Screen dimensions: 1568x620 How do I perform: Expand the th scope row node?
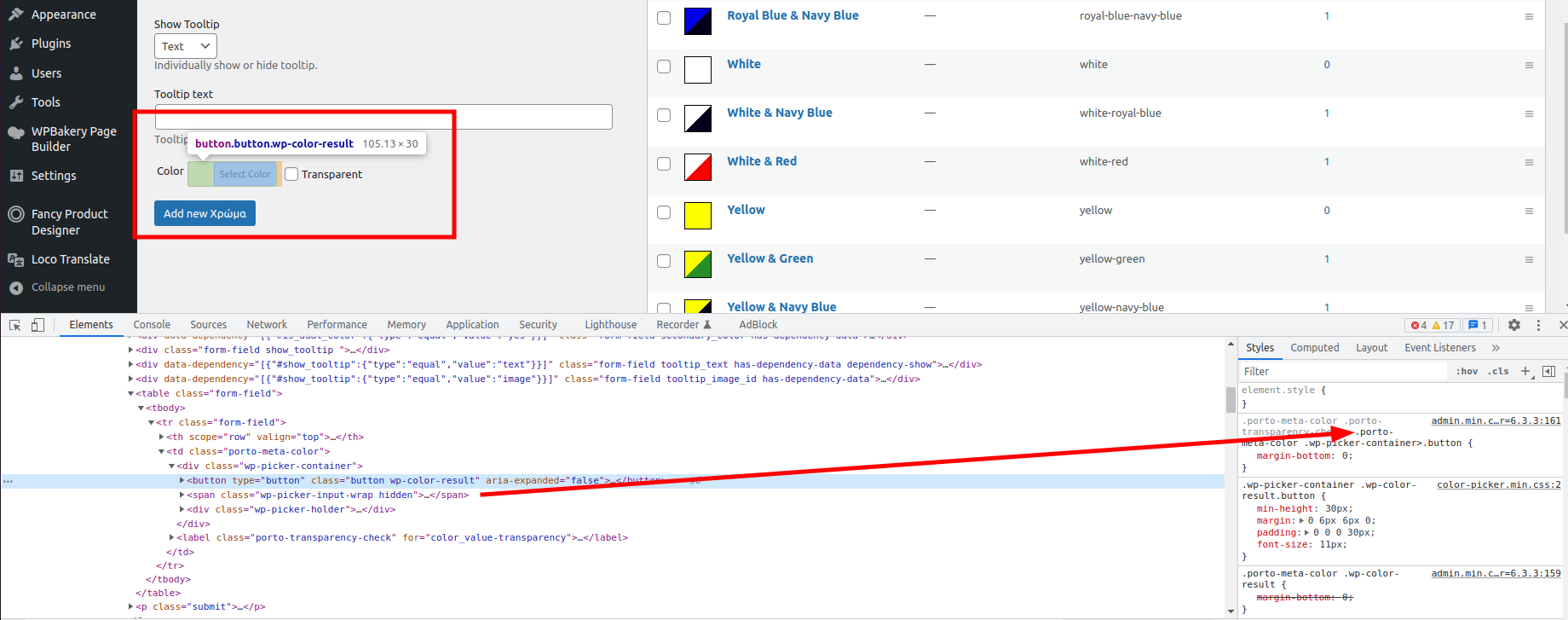pos(162,437)
